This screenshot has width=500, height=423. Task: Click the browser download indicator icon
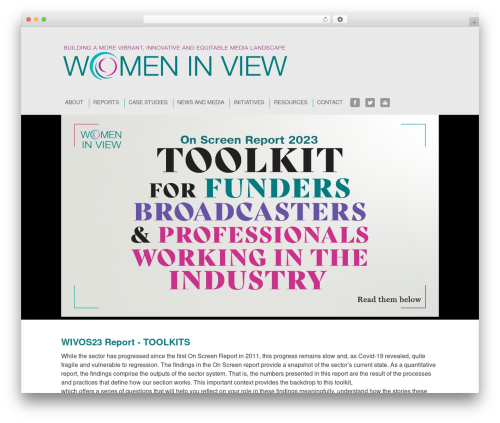point(340,20)
